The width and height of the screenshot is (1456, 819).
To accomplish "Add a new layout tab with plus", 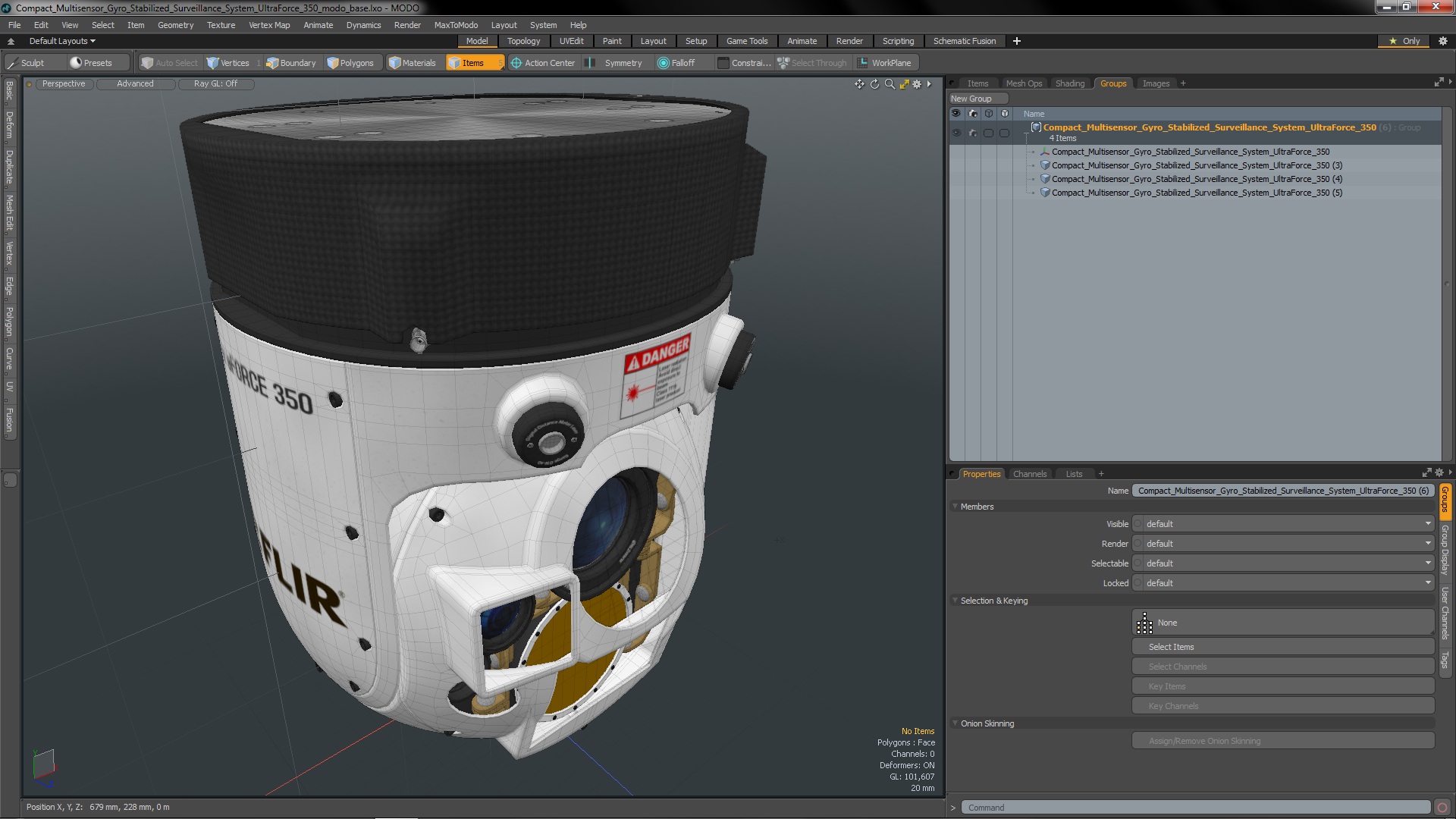I will pyautogui.click(x=1017, y=41).
